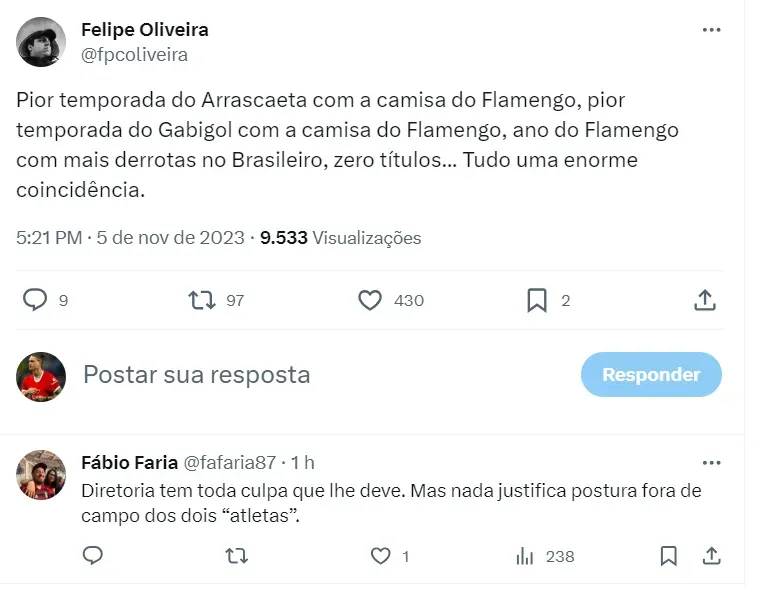Click the Responder button

[x=651, y=375]
